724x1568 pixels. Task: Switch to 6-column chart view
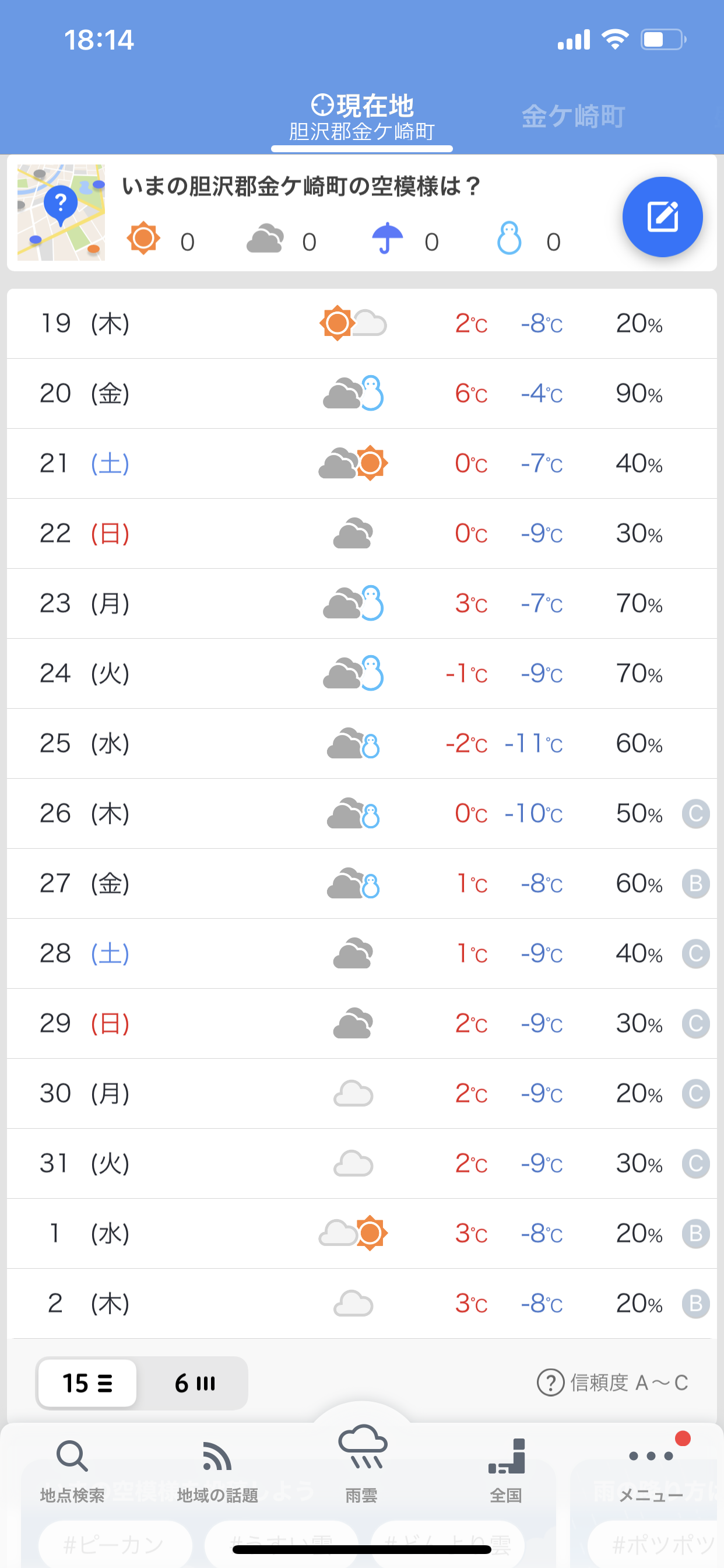point(195,1383)
